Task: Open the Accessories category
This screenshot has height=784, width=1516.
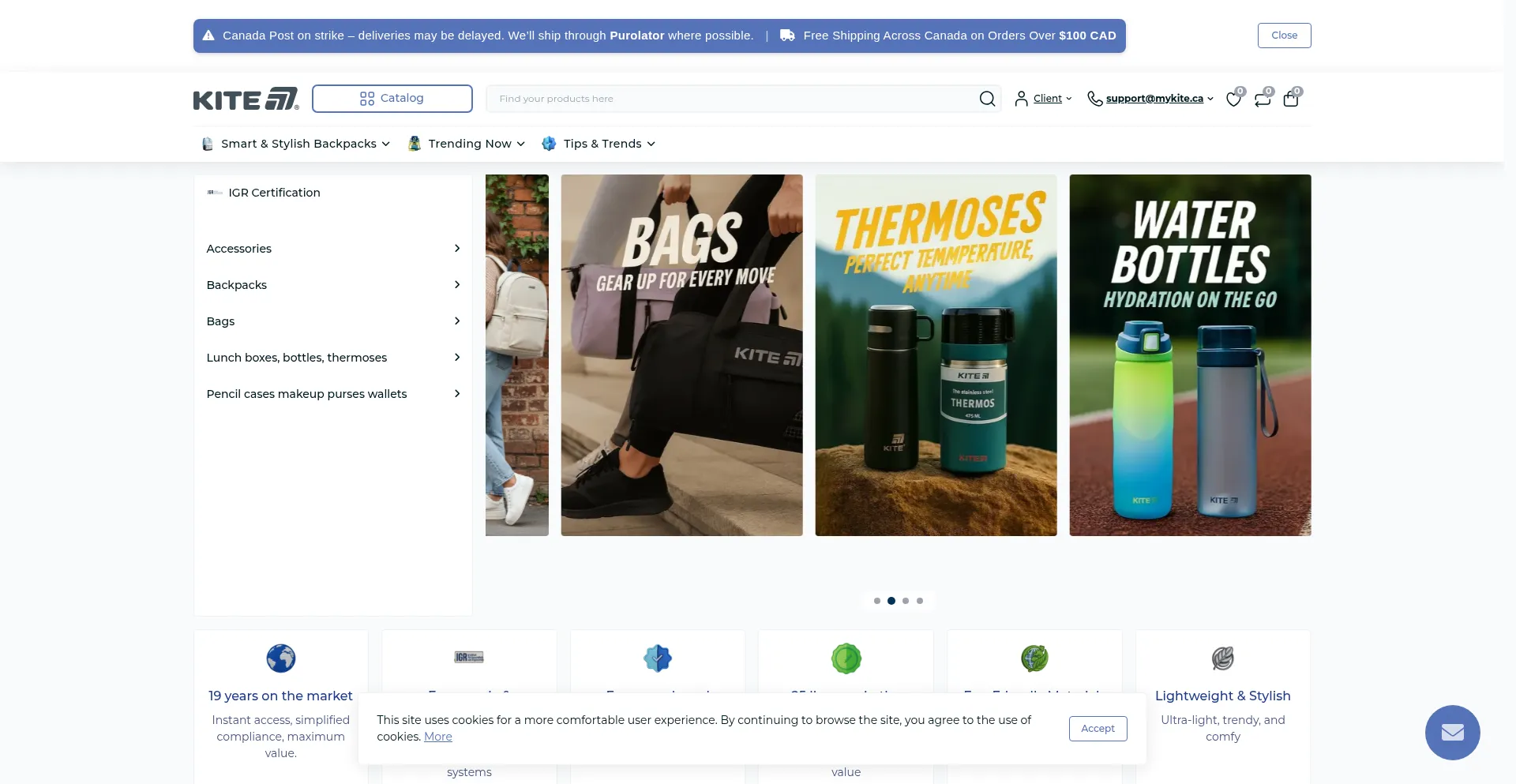Action: point(238,249)
